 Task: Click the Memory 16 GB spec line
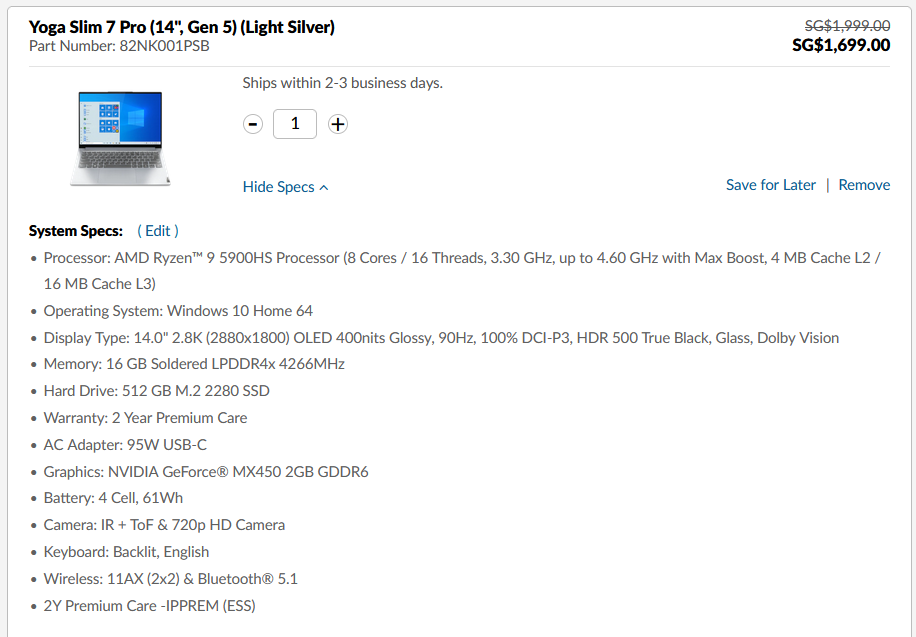coord(194,364)
